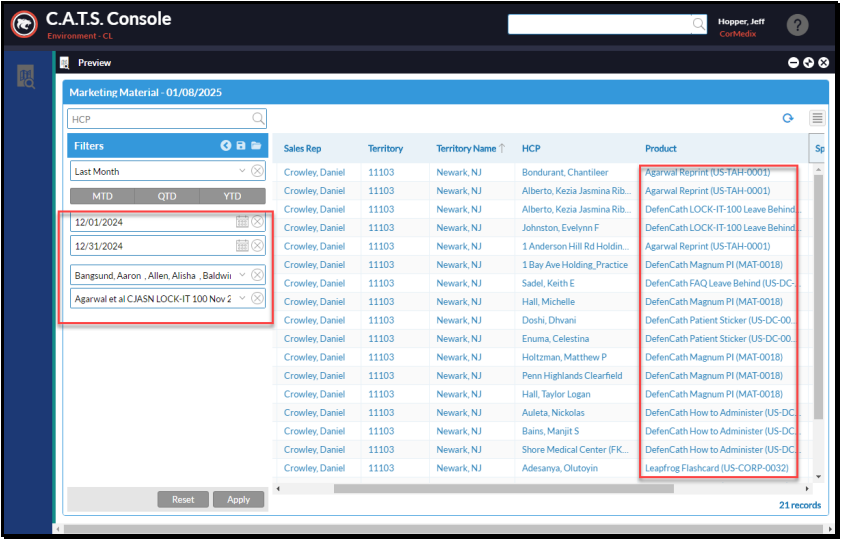This screenshot has width=841, height=539.
Task: Clear the Bangsund, Aaron sales rep filter
Action: pyautogui.click(x=257, y=275)
